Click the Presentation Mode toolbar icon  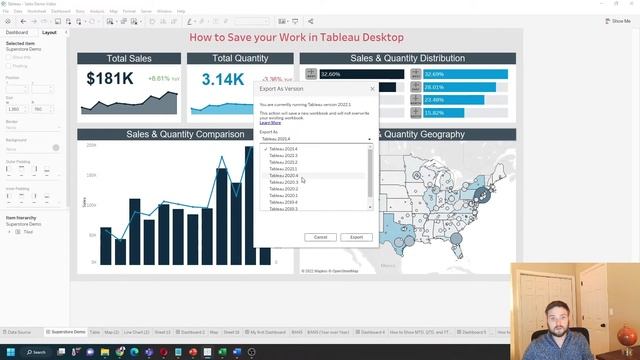pyautogui.click(x=295, y=21)
